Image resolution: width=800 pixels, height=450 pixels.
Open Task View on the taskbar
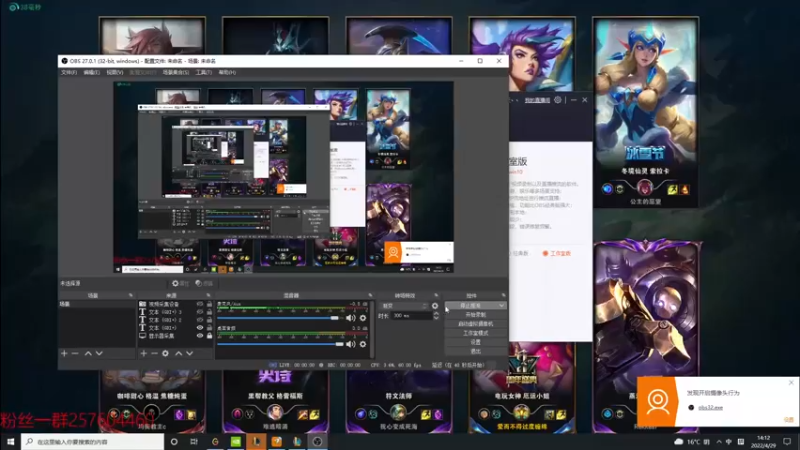(194, 441)
